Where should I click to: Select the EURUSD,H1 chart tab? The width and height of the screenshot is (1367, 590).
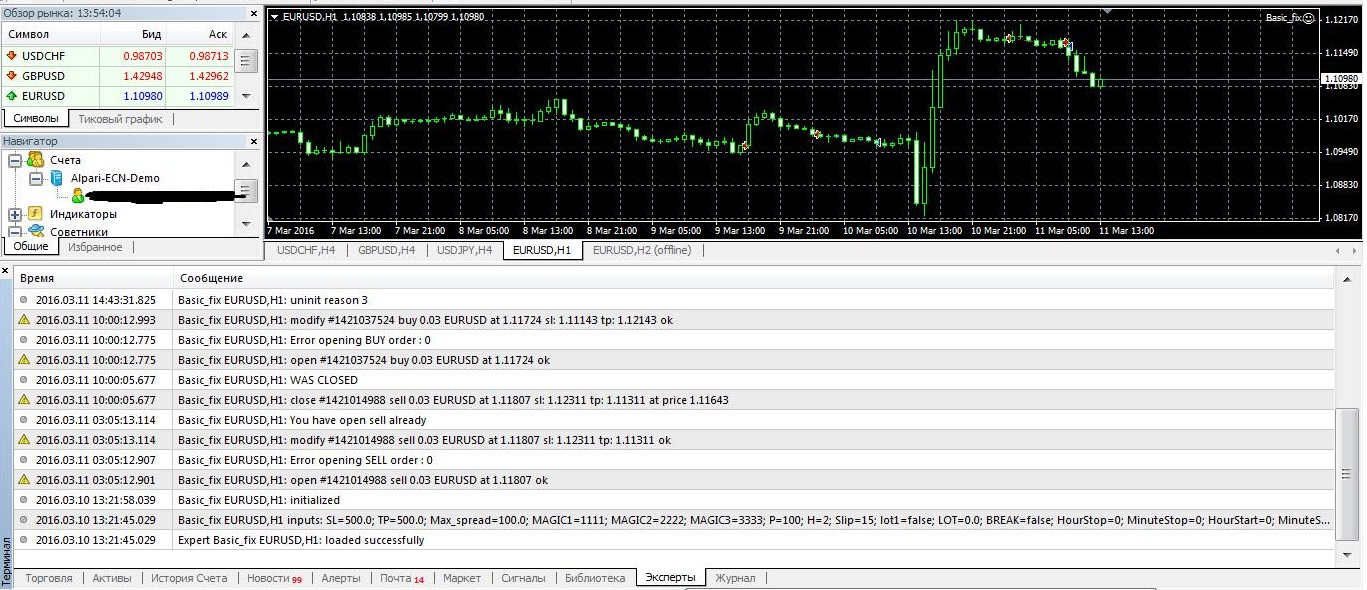click(x=542, y=250)
